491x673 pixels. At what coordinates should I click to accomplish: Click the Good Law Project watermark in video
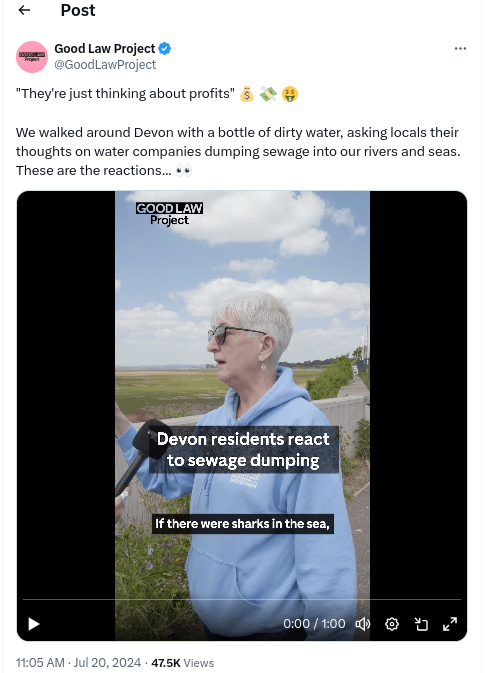[x=170, y=214]
